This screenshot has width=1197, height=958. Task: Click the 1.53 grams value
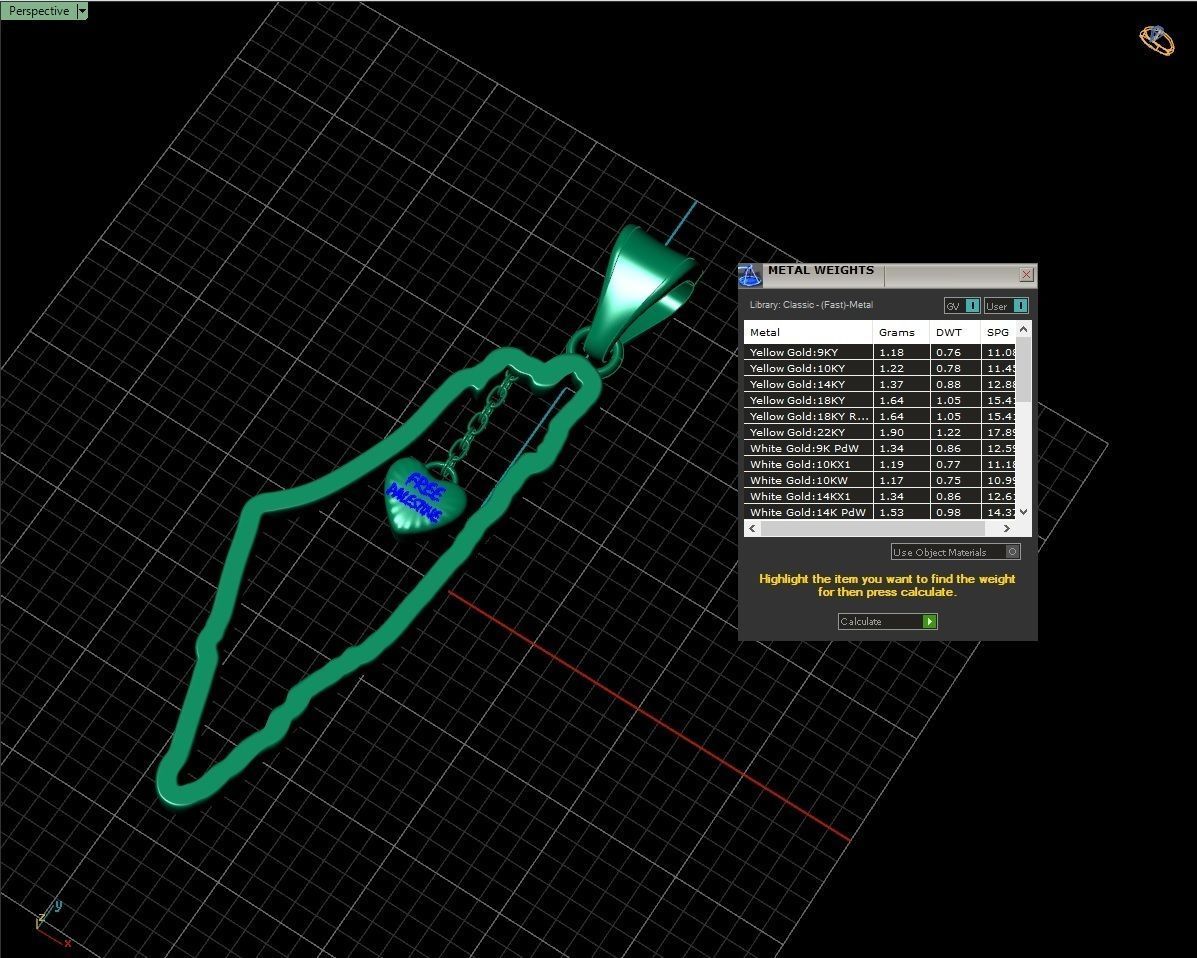tap(891, 512)
